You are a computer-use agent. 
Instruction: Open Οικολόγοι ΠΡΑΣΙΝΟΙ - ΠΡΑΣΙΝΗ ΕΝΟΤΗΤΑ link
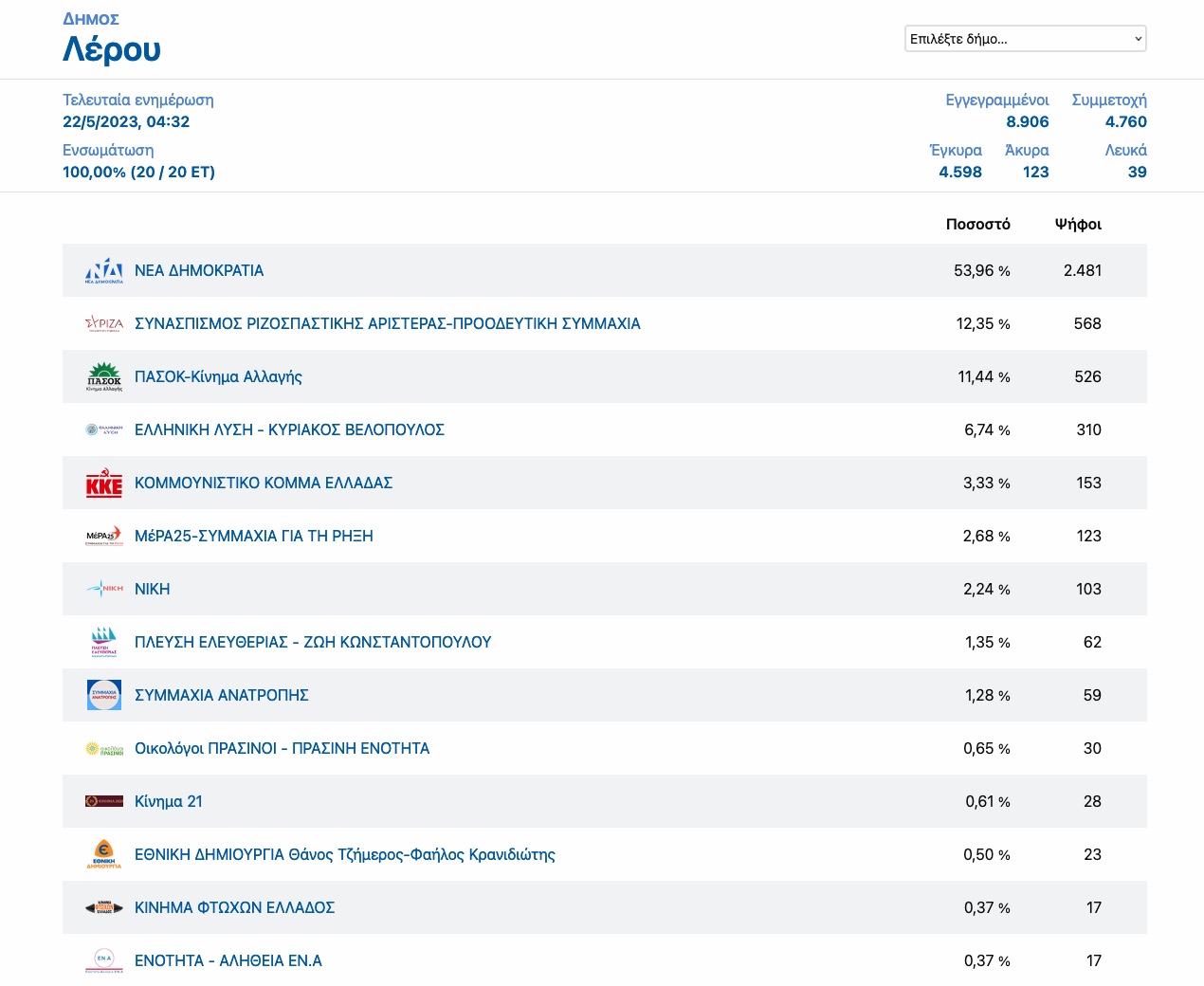(x=283, y=748)
